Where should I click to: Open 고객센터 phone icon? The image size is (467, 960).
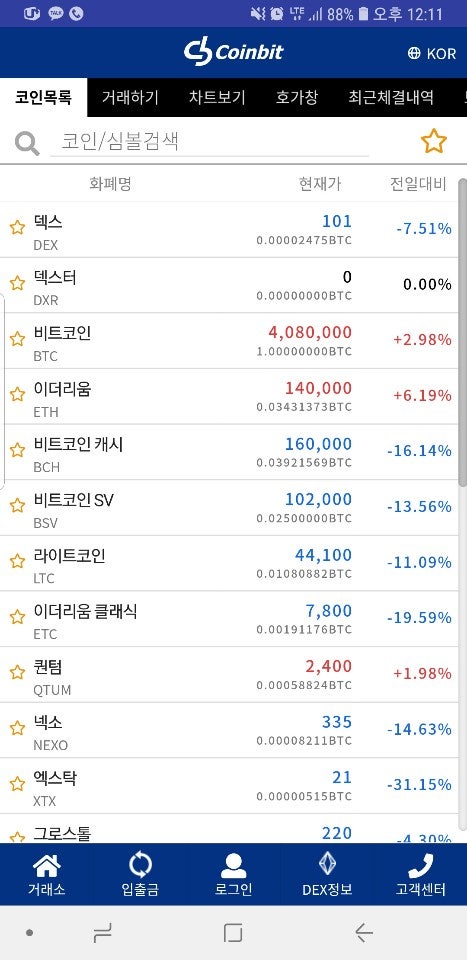tap(420, 866)
